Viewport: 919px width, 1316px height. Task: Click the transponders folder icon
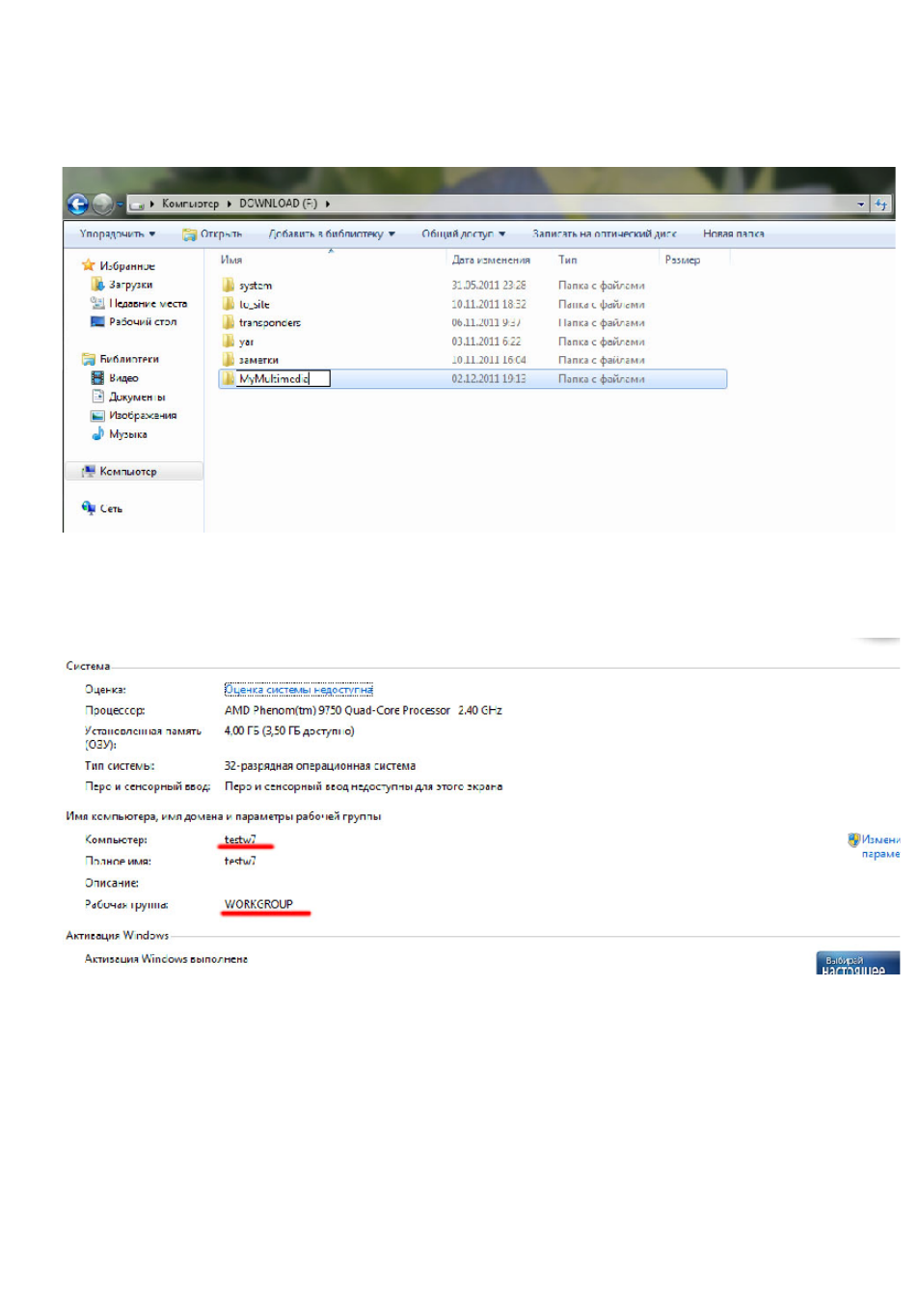(x=229, y=322)
